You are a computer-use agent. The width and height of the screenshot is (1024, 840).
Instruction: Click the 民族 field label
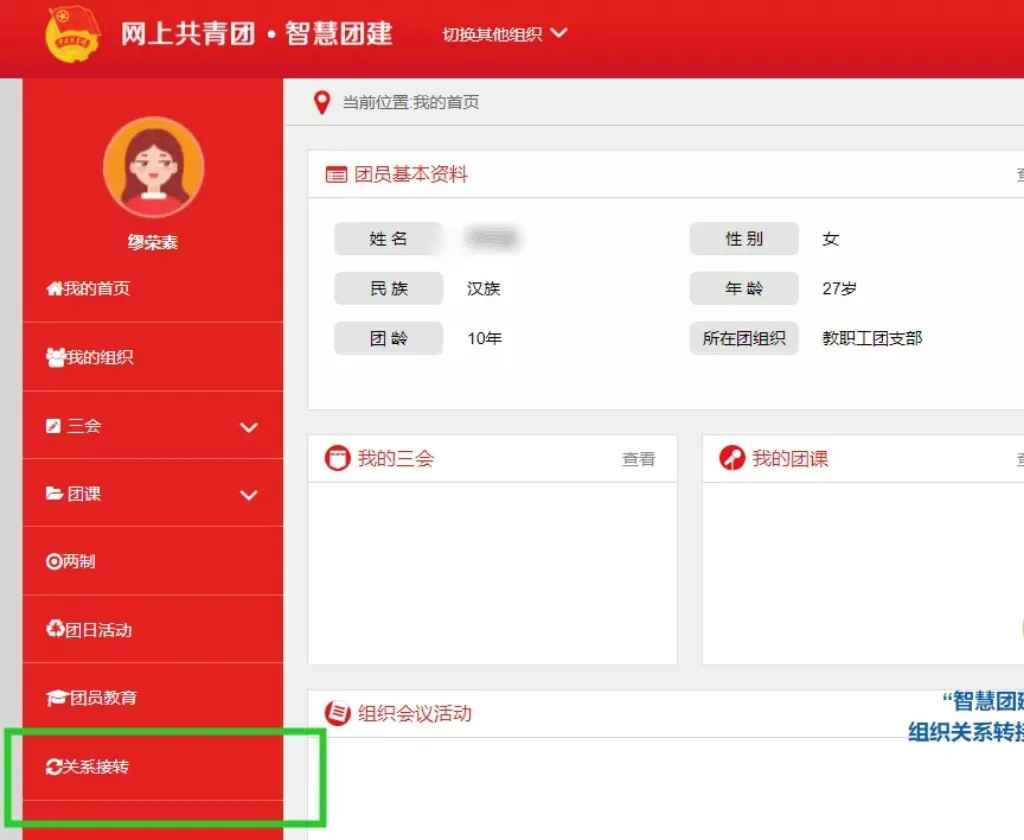point(389,288)
